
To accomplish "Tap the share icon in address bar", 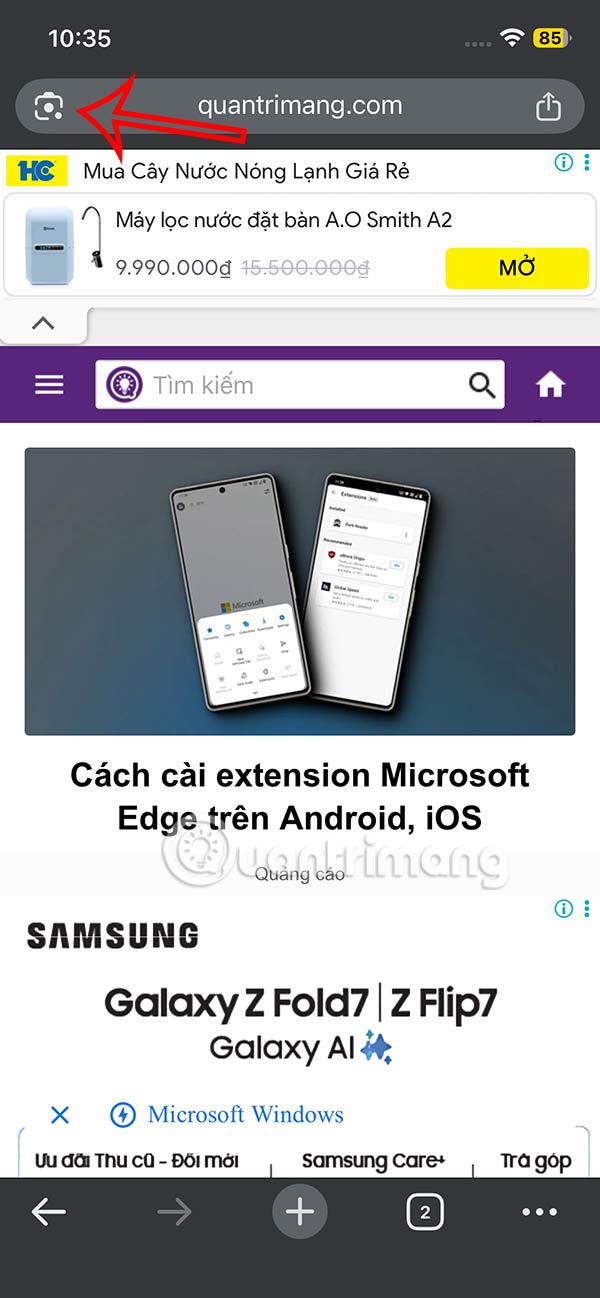I will click(x=548, y=106).
